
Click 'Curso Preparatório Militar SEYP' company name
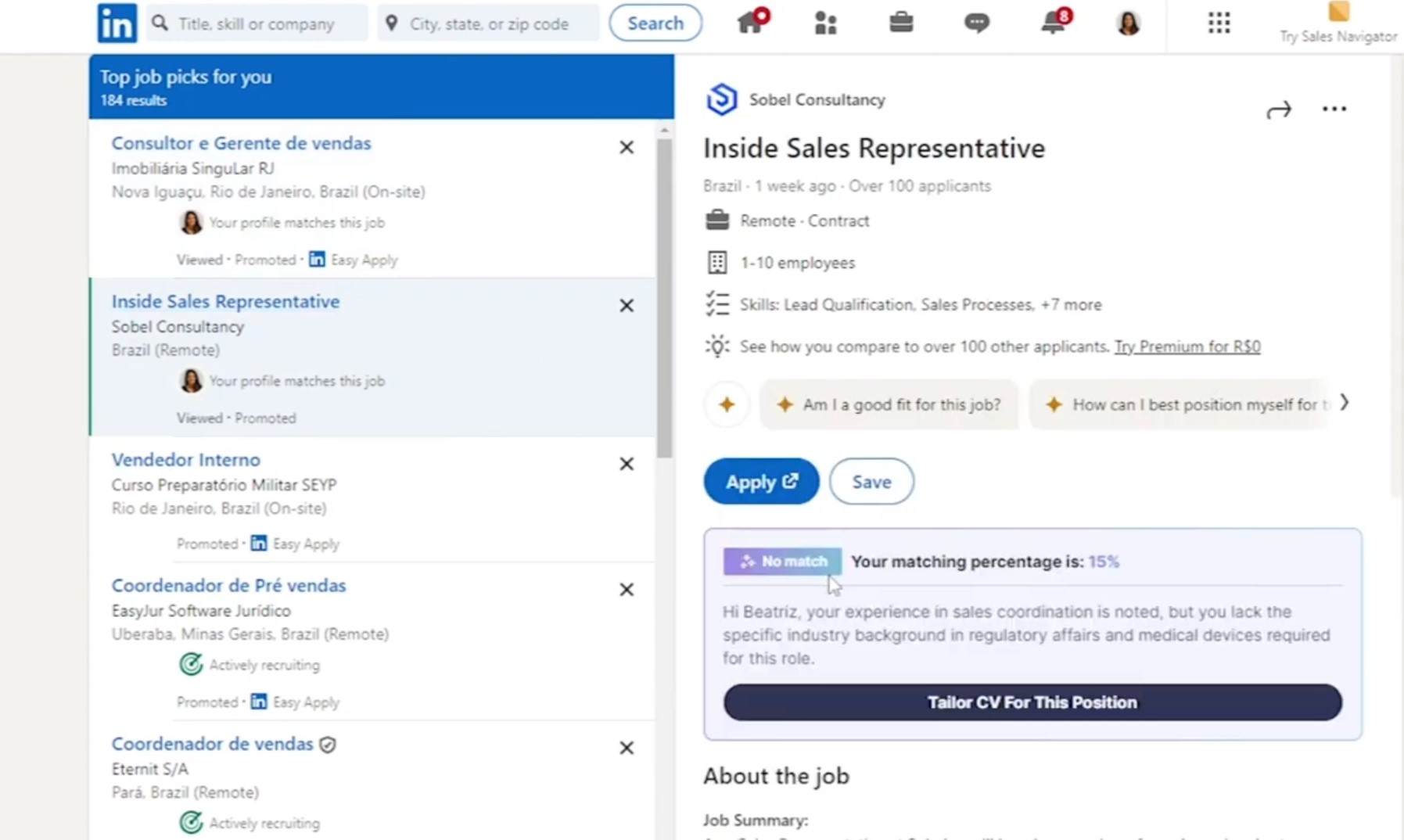(x=224, y=485)
